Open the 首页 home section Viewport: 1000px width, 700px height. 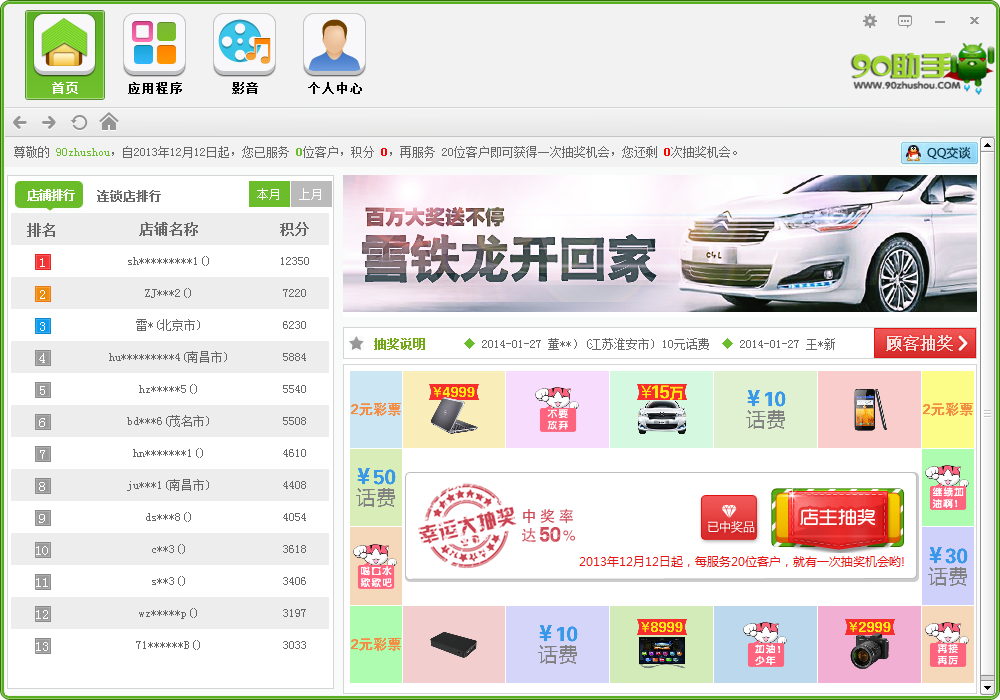pos(65,55)
